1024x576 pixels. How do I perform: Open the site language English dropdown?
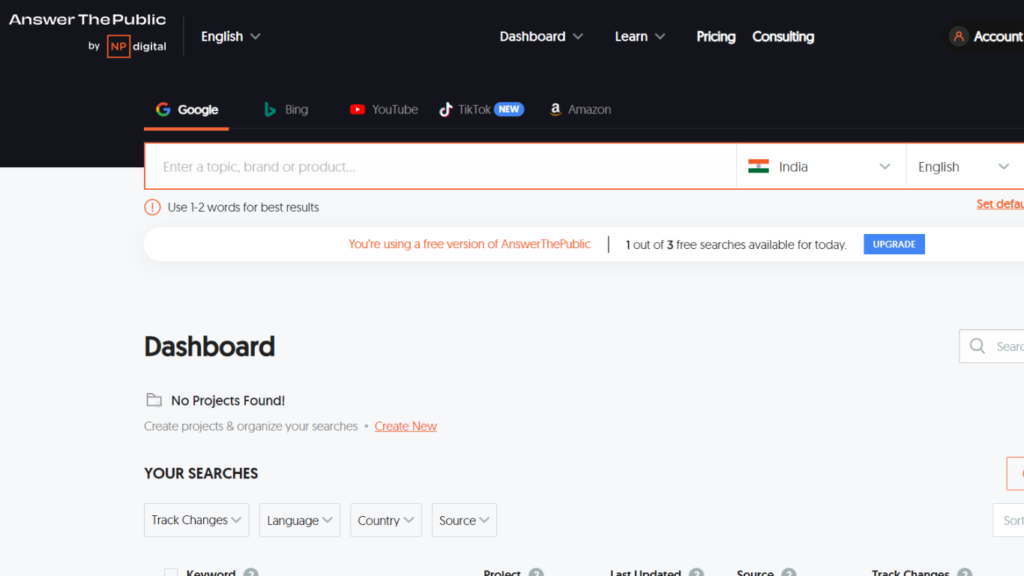point(231,37)
